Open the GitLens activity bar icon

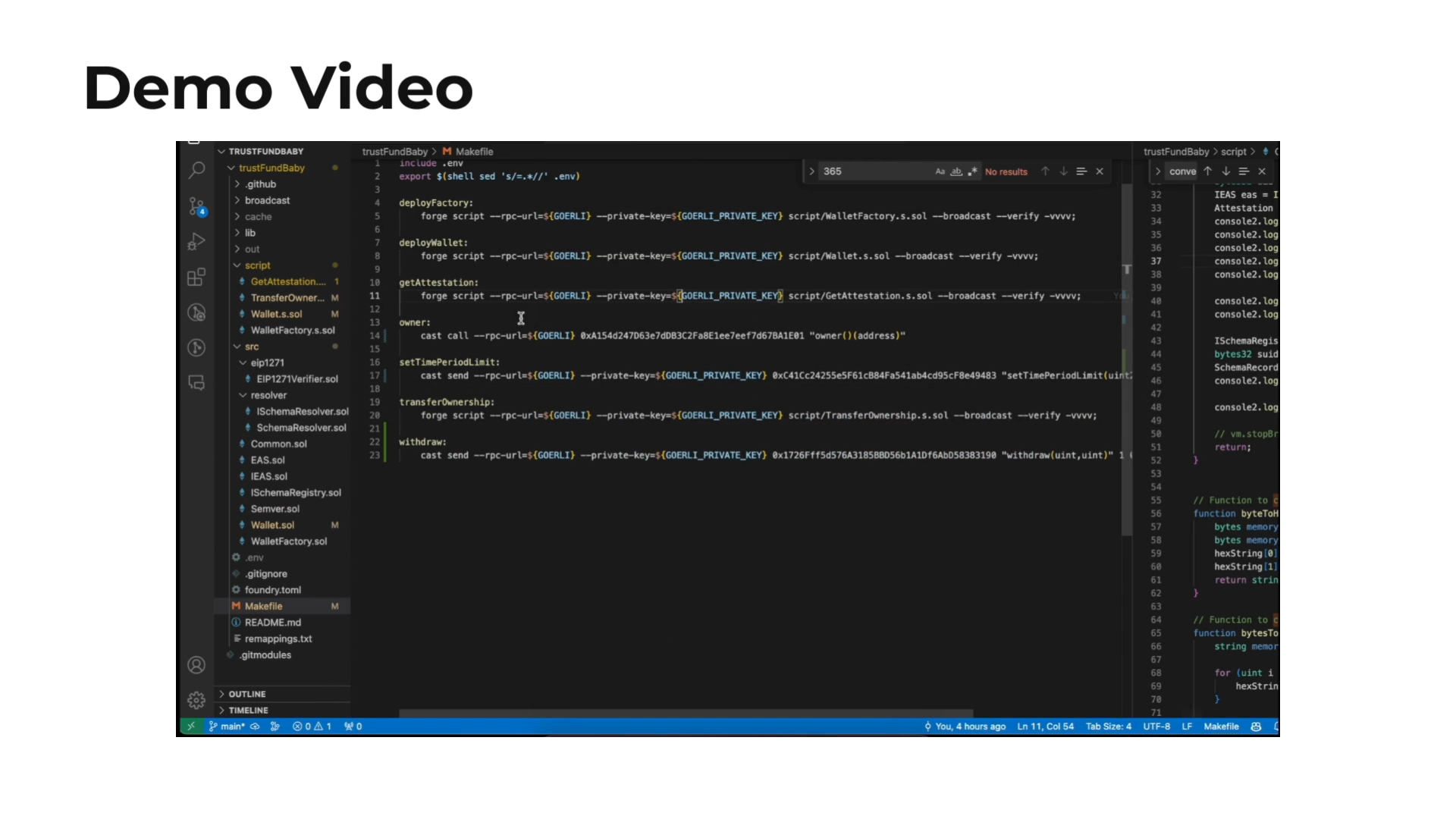pyautogui.click(x=196, y=347)
